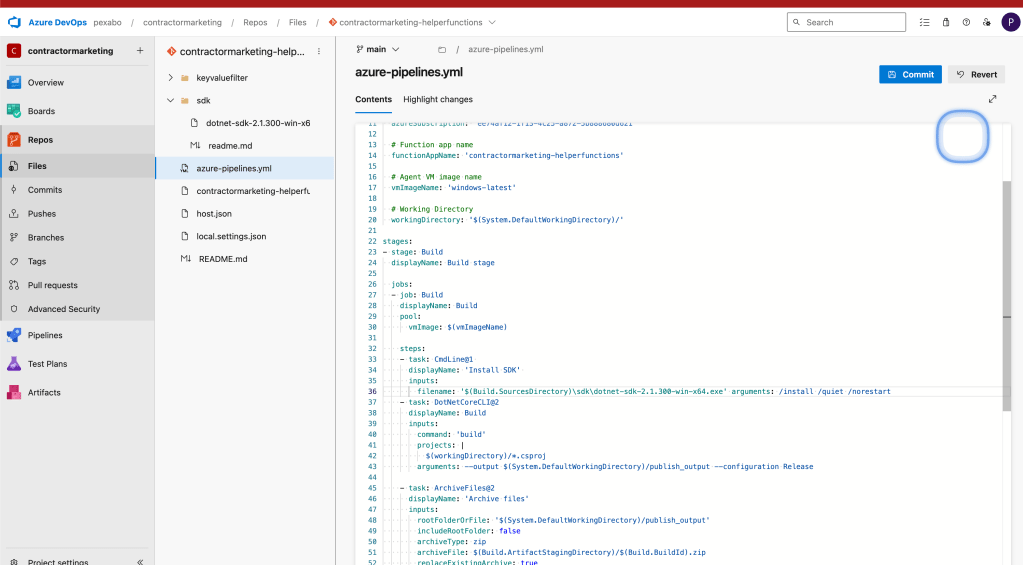Open the Pipelines sidebar icon
Image resolution: width=1023 pixels, height=565 pixels.
14,335
